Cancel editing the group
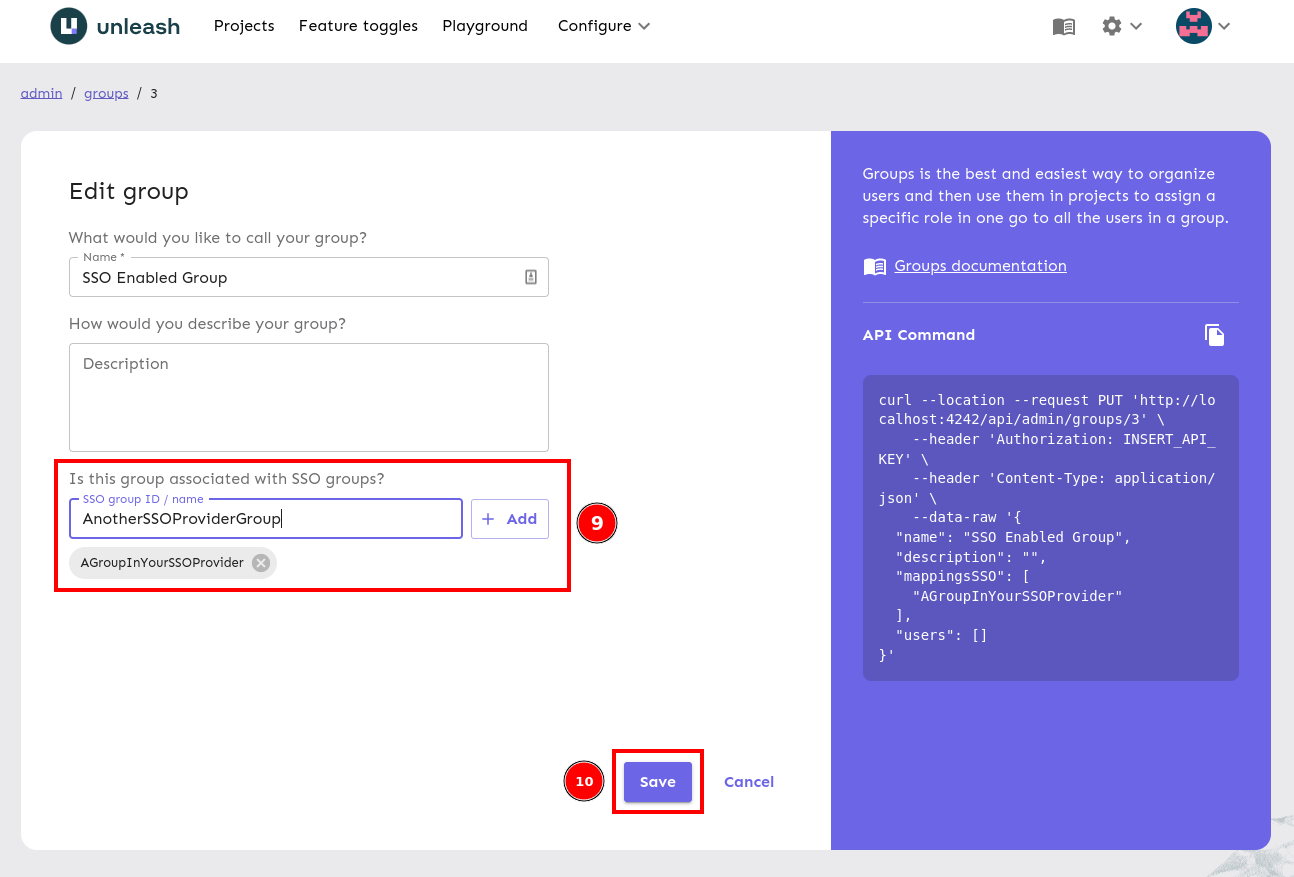Image resolution: width=1294 pixels, height=877 pixels. pos(748,781)
